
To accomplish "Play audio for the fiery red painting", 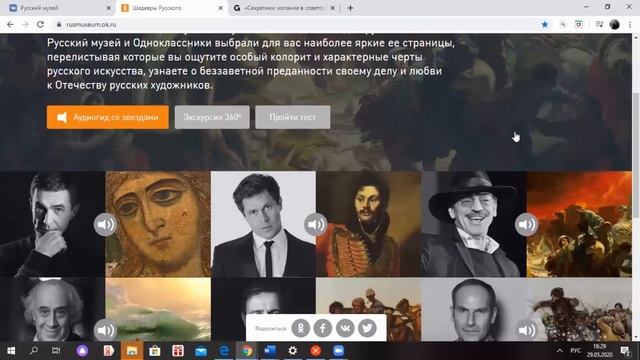I will pyautogui.click(x=526, y=224).
